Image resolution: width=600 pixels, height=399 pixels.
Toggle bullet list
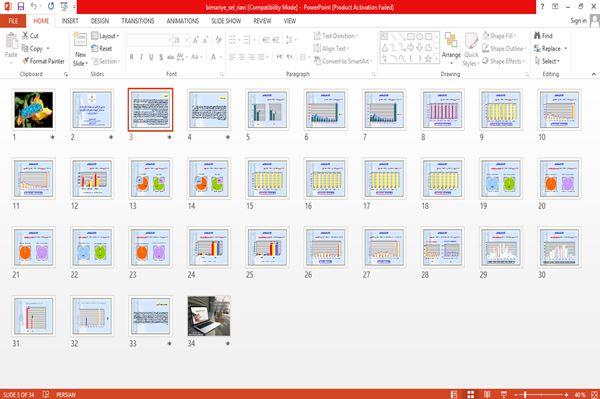[x=233, y=40]
